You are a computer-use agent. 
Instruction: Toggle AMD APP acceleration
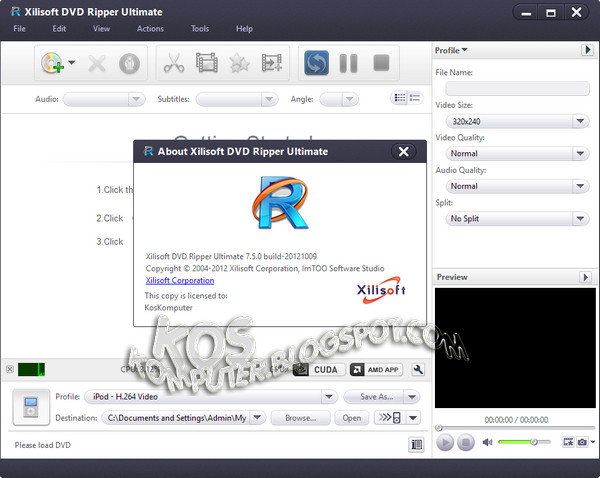point(376,370)
